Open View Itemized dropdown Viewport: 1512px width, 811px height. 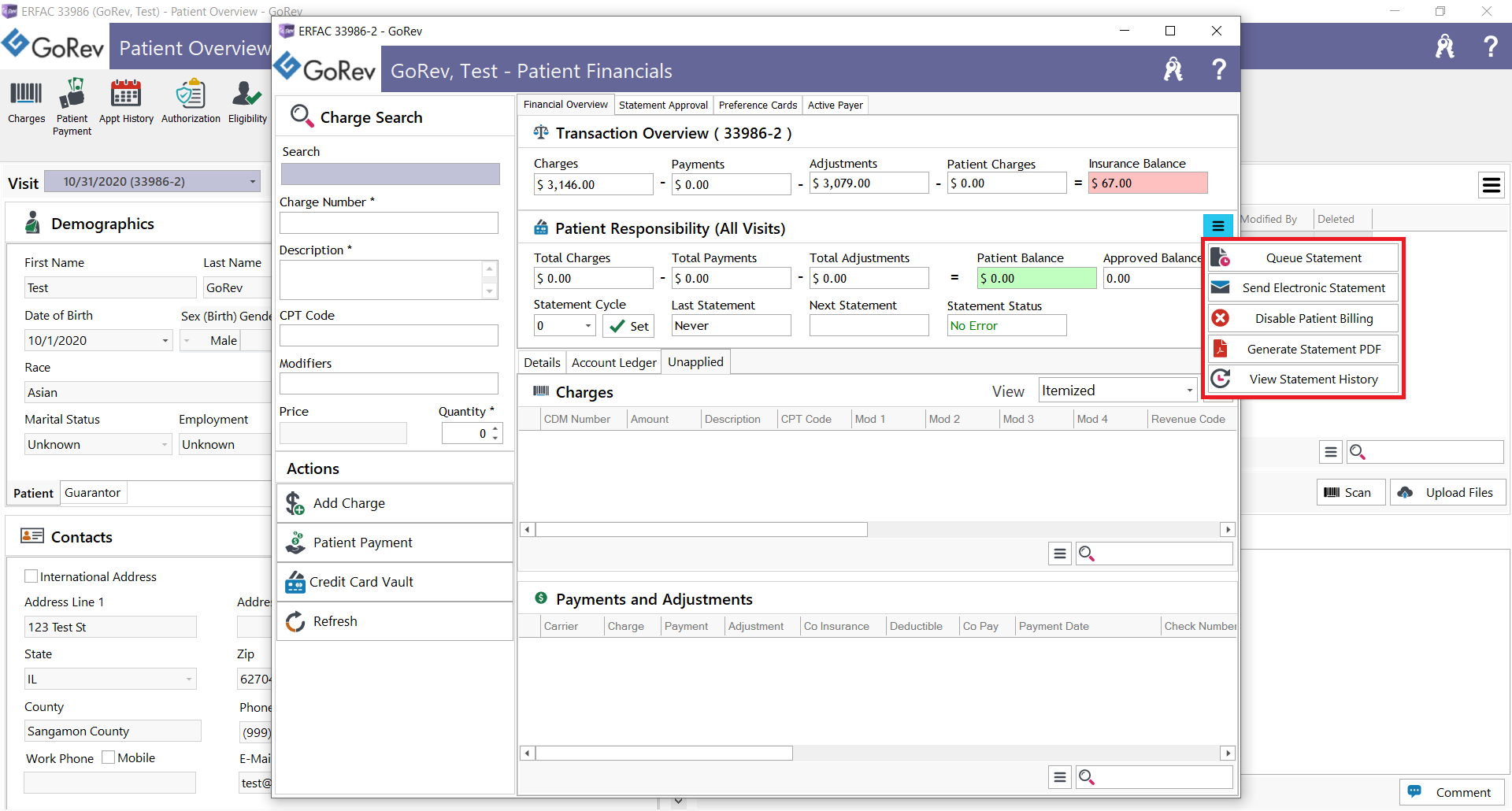pyautogui.click(x=1189, y=391)
